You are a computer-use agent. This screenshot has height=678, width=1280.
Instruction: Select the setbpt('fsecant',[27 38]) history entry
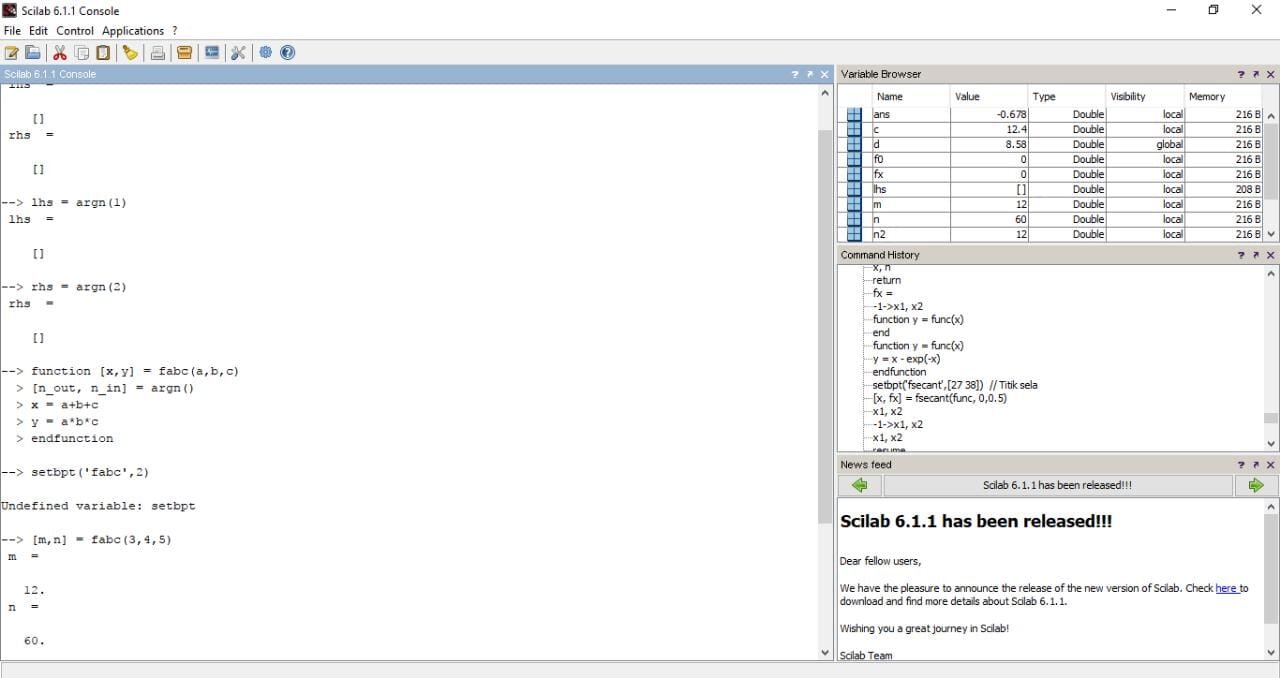pyautogui.click(x=955, y=385)
